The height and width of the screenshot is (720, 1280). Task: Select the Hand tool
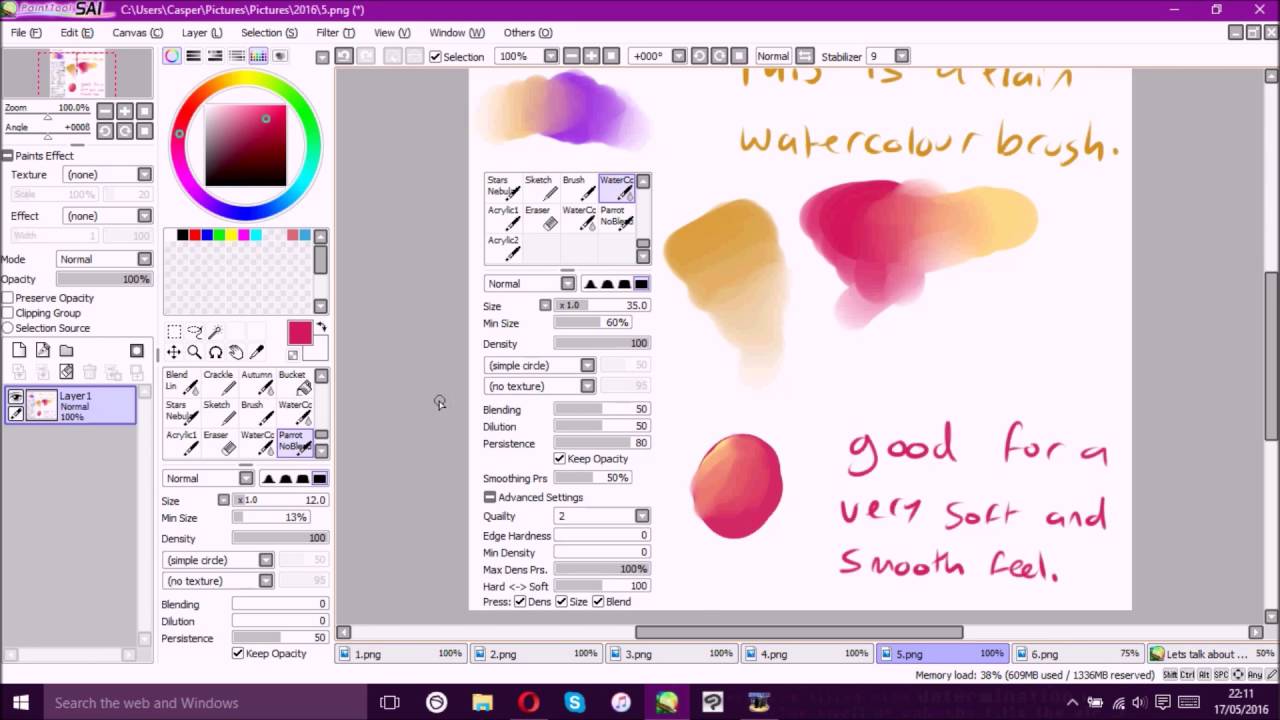point(236,352)
